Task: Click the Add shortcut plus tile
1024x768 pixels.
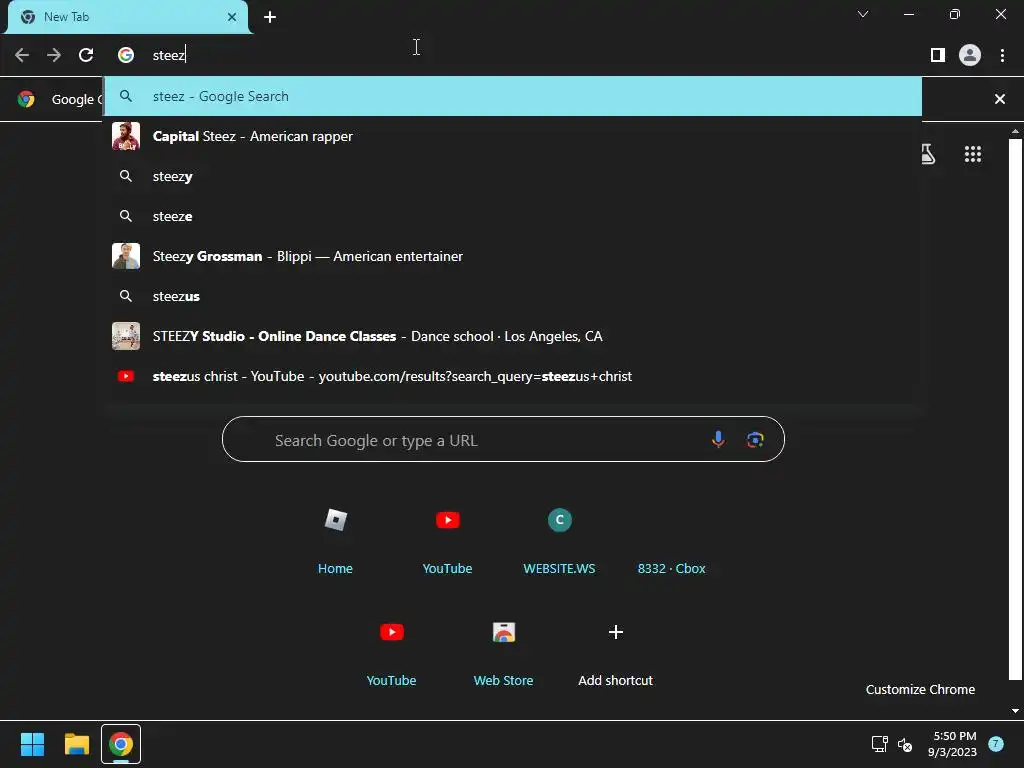Action: pyautogui.click(x=615, y=652)
